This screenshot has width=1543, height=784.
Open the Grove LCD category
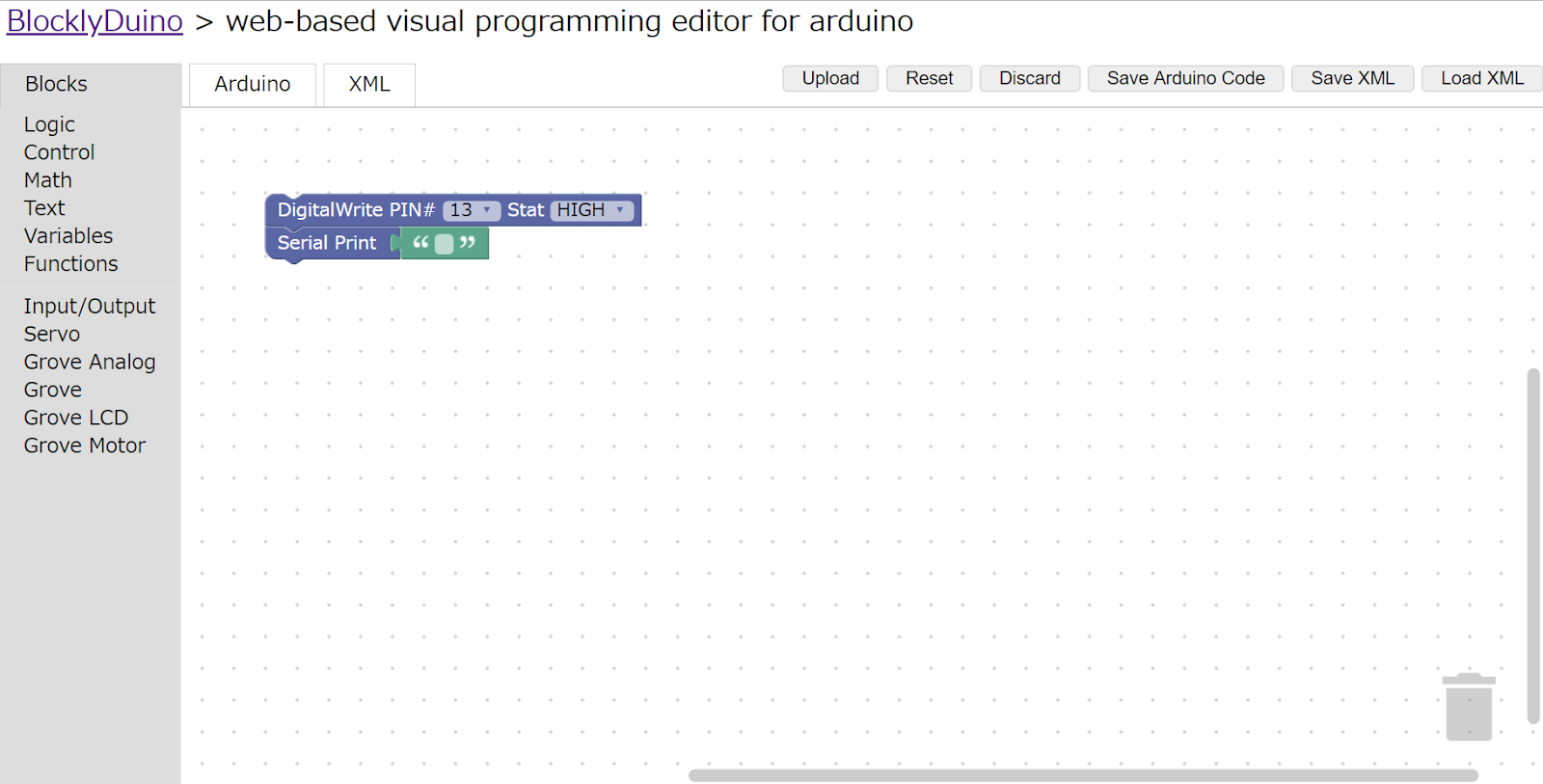pos(76,418)
